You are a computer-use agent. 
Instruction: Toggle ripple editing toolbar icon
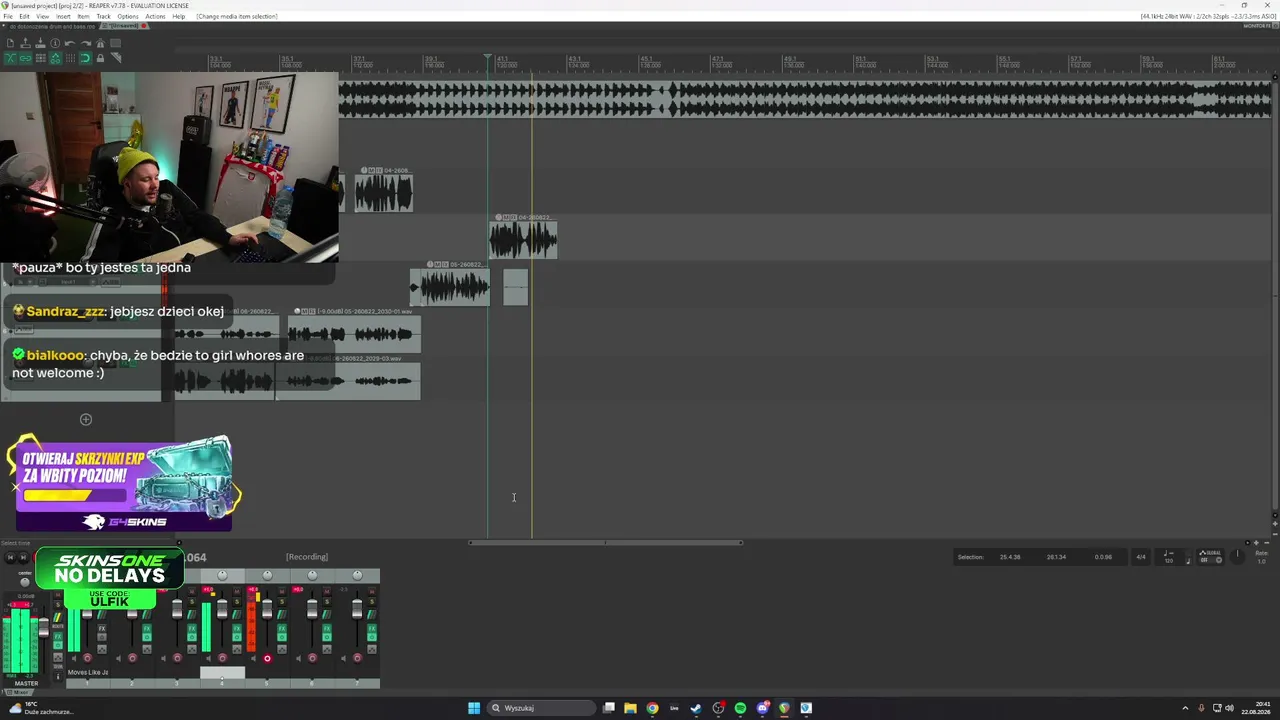(x=40, y=58)
